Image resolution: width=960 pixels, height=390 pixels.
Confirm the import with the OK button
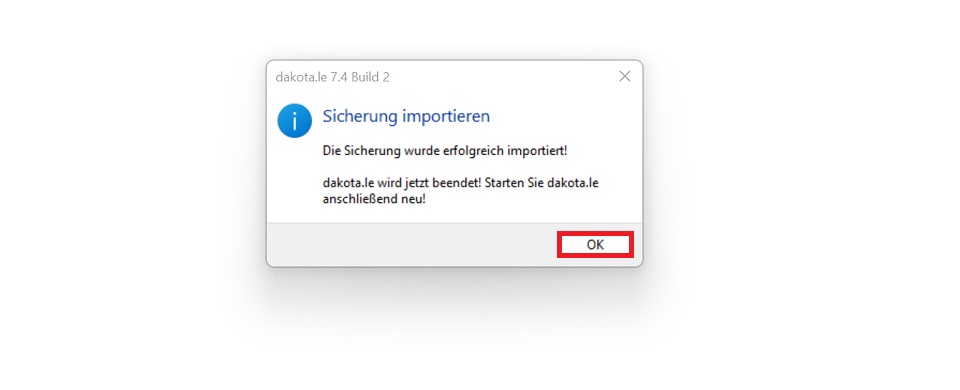[x=595, y=244]
